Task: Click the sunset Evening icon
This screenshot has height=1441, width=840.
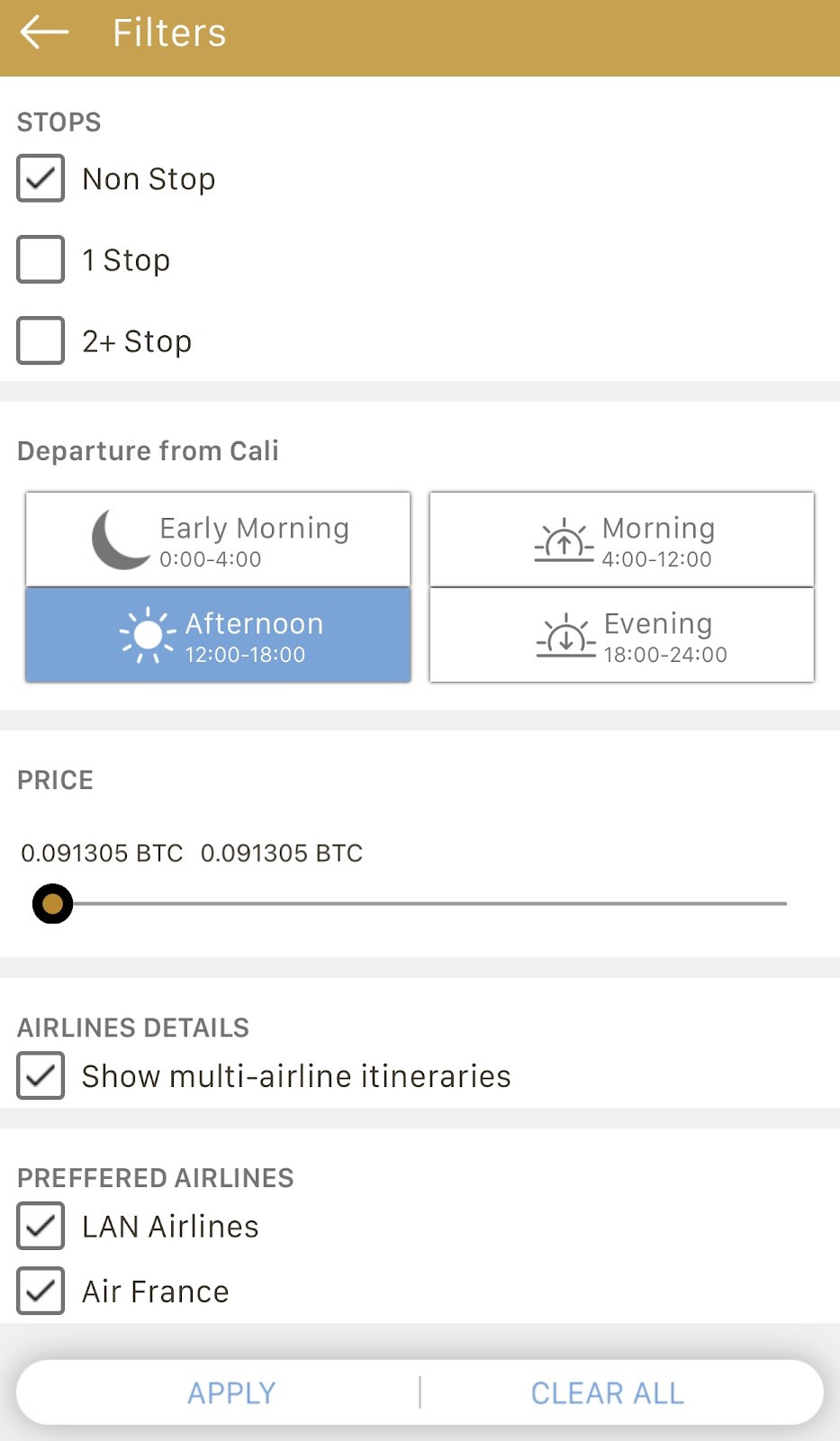Action: (x=565, y=635)
